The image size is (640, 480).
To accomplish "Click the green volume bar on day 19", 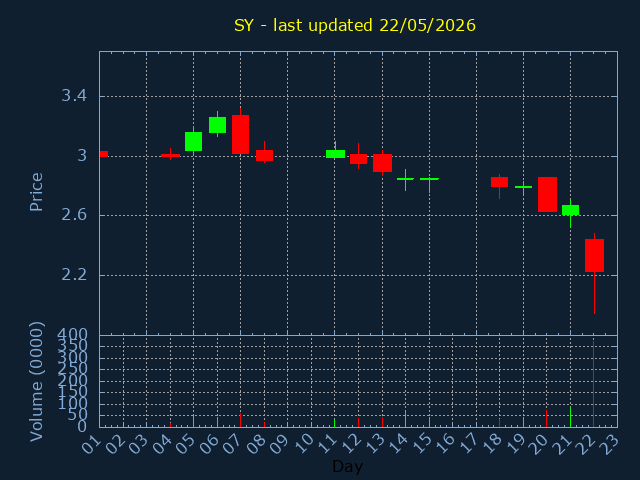I will click(x=523, y=422).
